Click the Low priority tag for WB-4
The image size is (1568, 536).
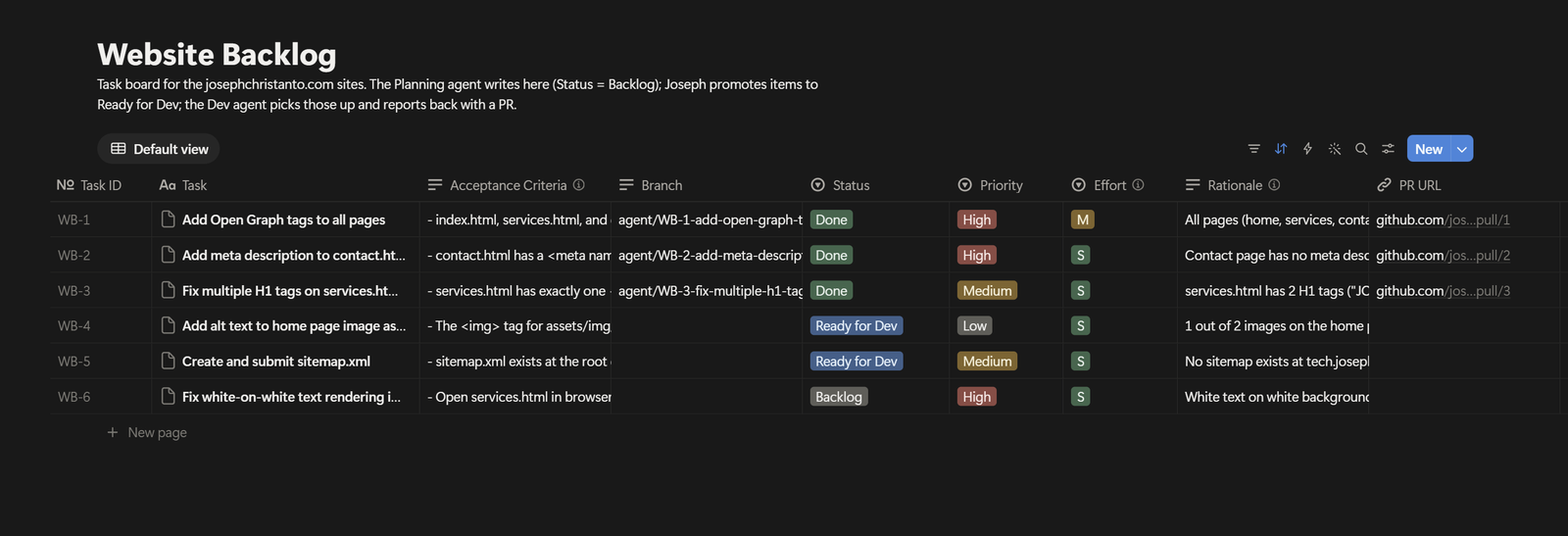975,325
